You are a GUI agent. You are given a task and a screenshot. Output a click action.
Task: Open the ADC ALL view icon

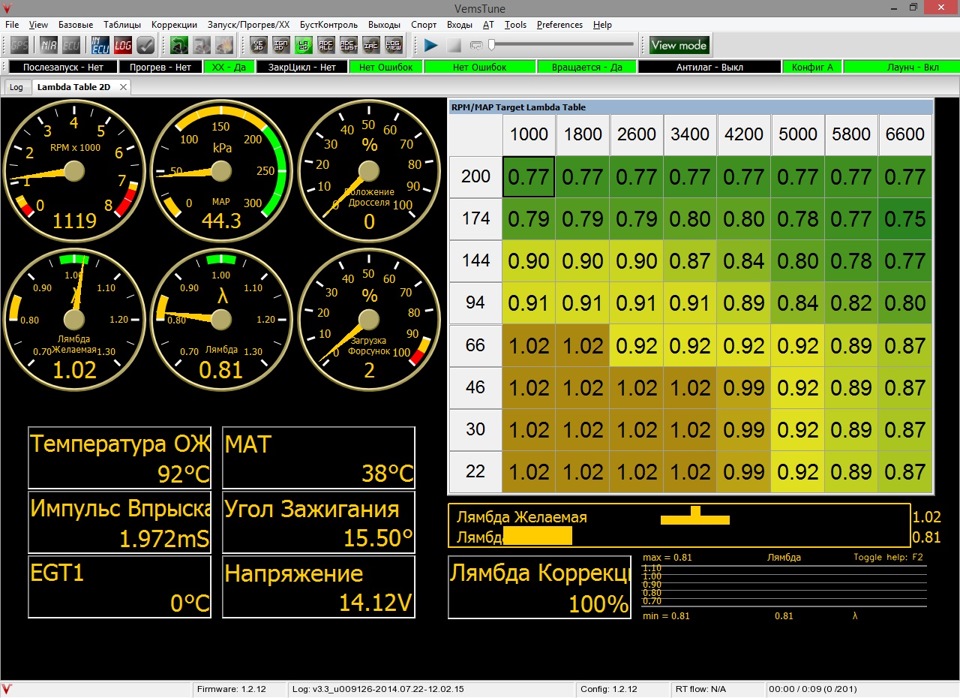326,45
